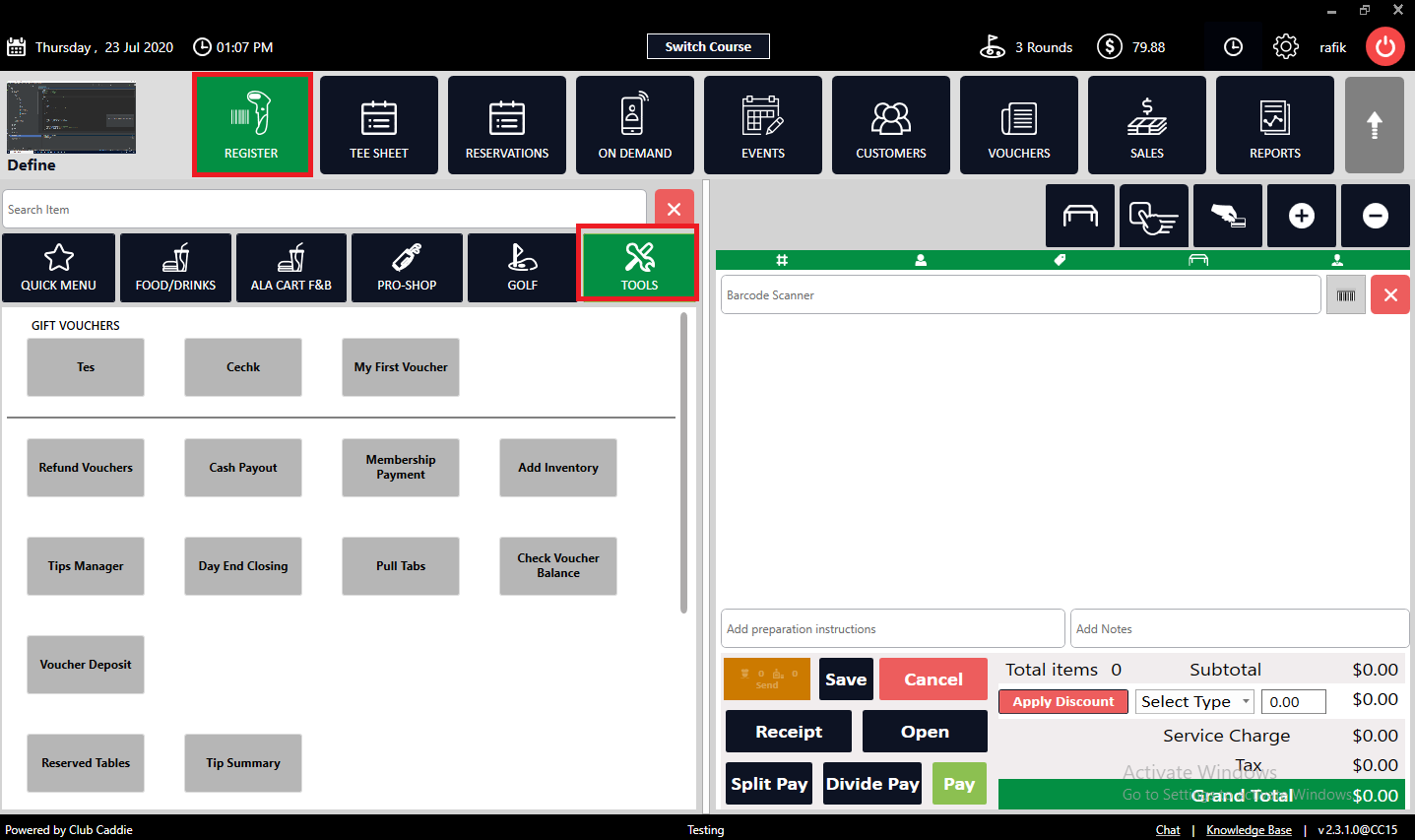
Task: Open the Select Type dropdown
Action: click(x=1194, y=701)
